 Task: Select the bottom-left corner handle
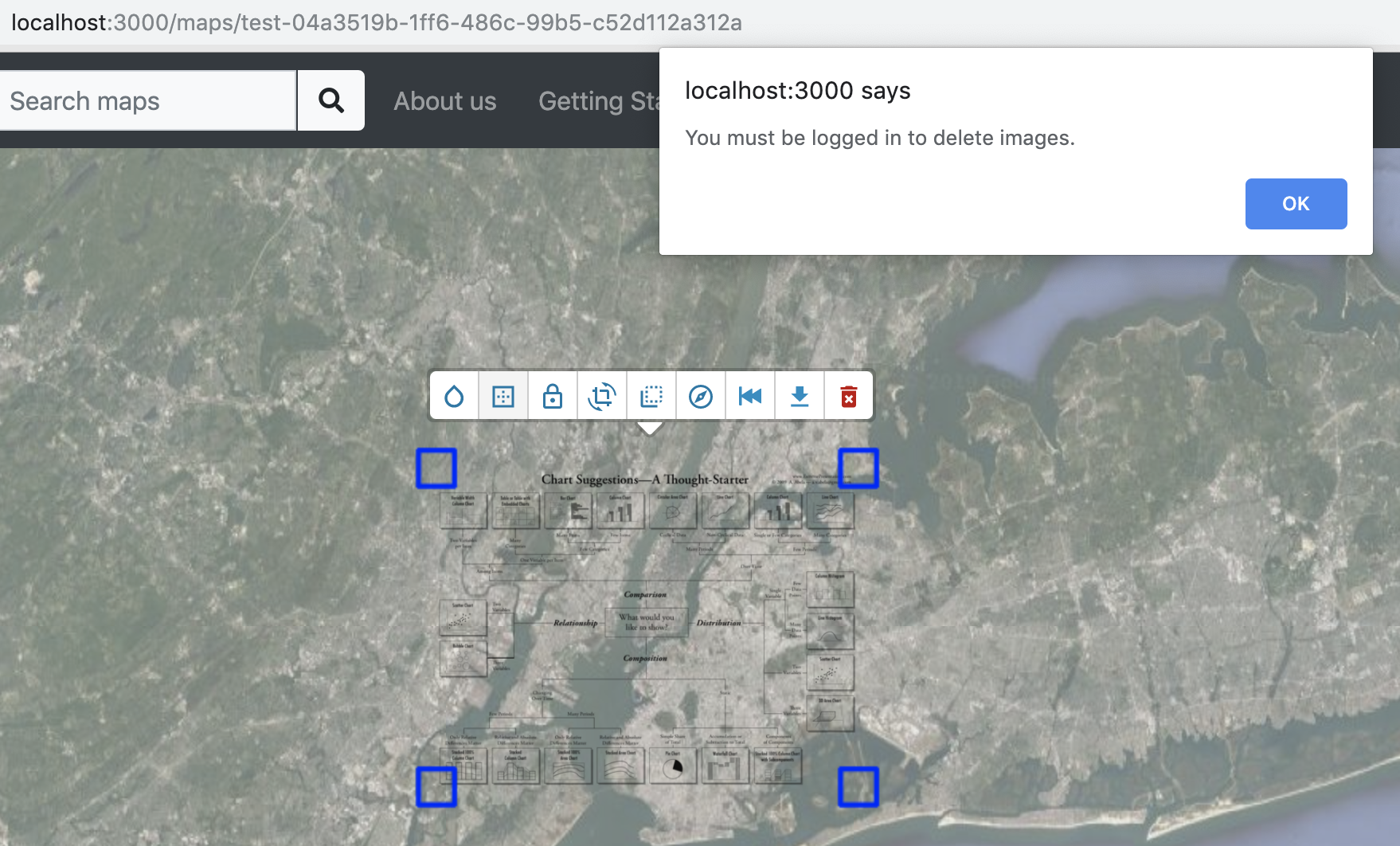click(x=436, y=788)
